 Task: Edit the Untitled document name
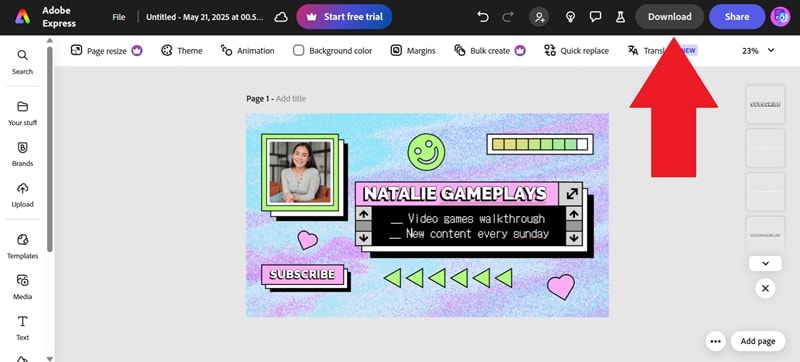[205, 17]
